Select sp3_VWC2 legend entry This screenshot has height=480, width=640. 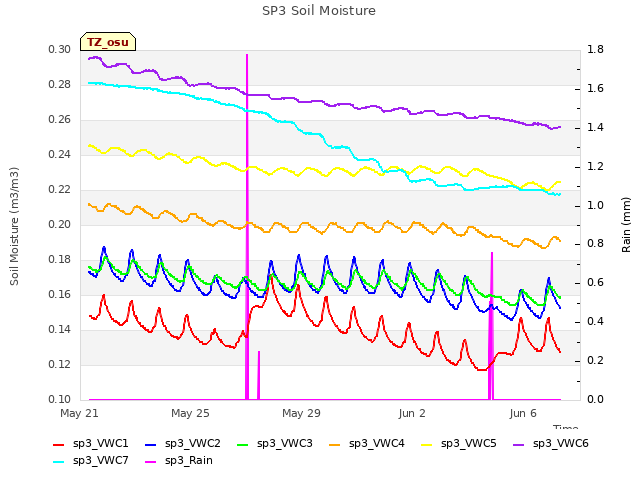tap(183, 444)
